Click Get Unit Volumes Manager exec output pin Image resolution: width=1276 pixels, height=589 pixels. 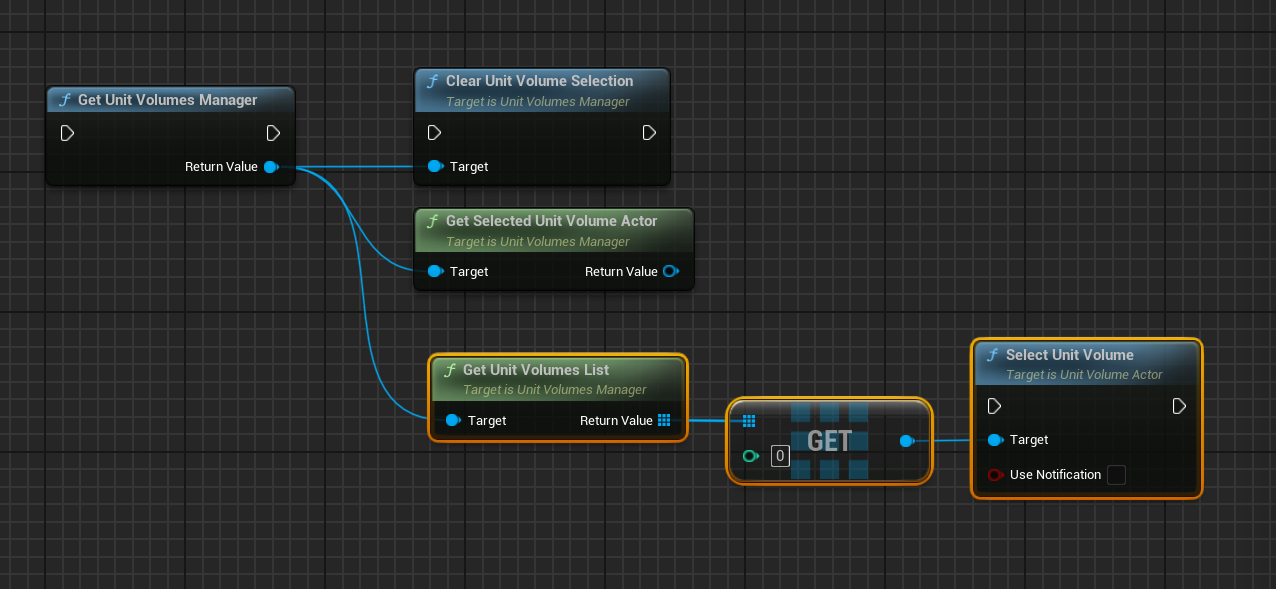pyautogui.click(x=273, y=133)
